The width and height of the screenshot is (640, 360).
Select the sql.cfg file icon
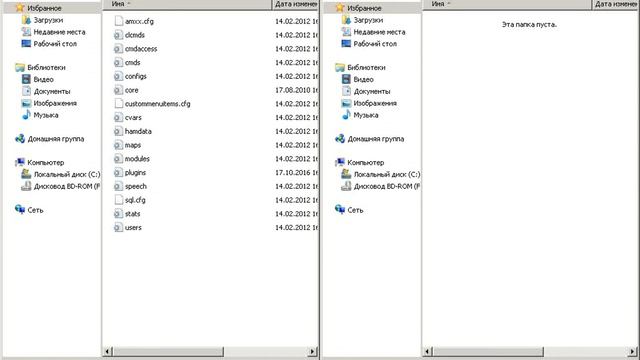tap(118, 200)
